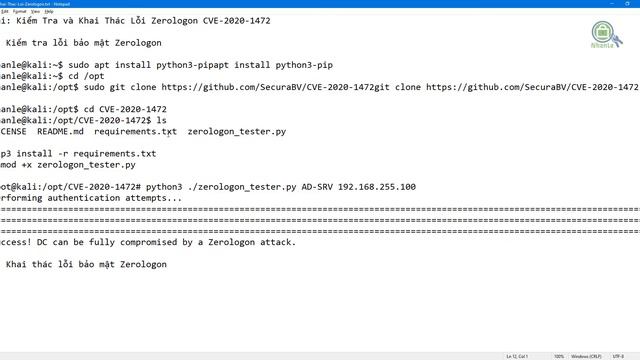Open the View menu
The image size is (640, 360).
(x=36, y=11)
